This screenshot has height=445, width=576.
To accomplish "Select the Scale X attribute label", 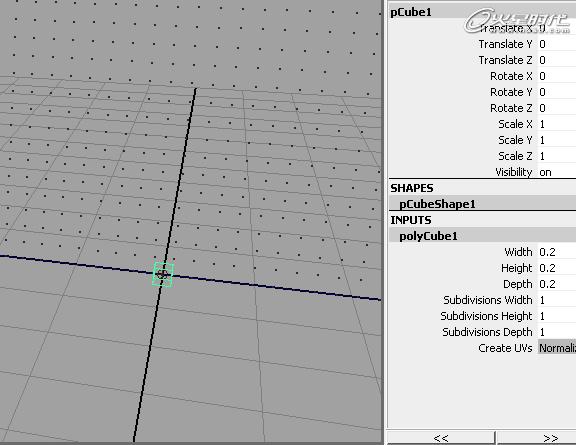I will (x=515, y=124).
